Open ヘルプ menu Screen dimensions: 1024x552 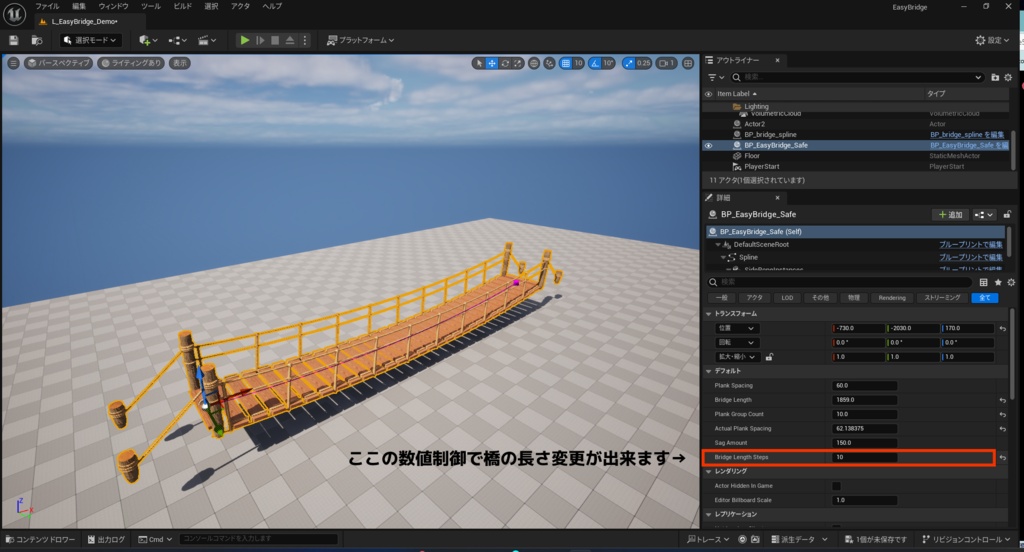pyautogui.click(x=272, y=7)
